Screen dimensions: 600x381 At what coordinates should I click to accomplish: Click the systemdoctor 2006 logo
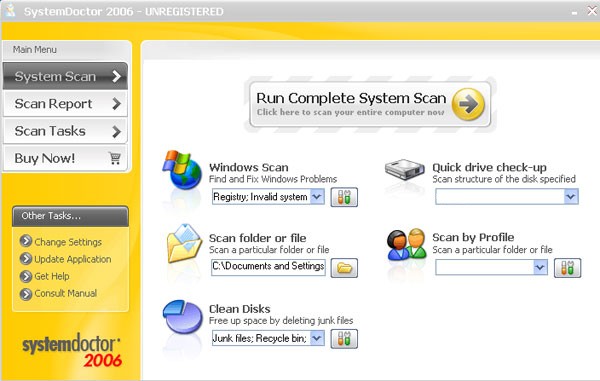pos(72,350)
